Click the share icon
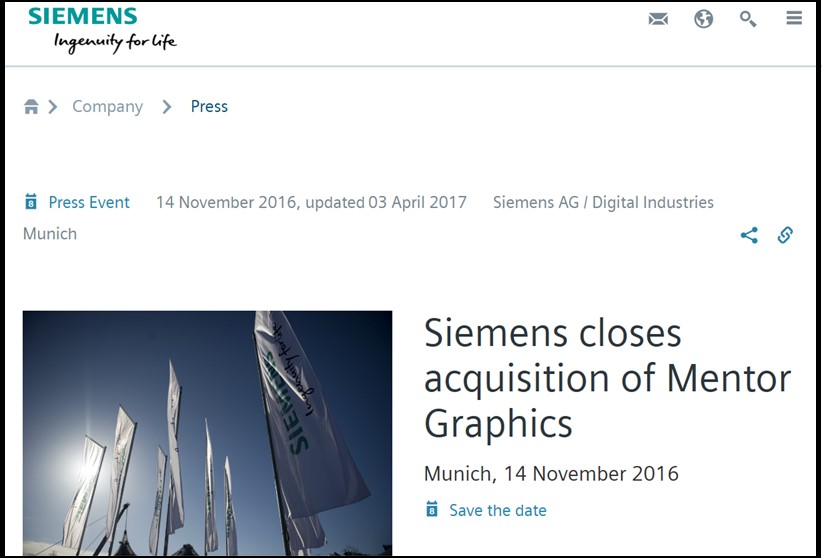Screen dimensions: 822x558 pyautogui.click(x=749, y=236)
